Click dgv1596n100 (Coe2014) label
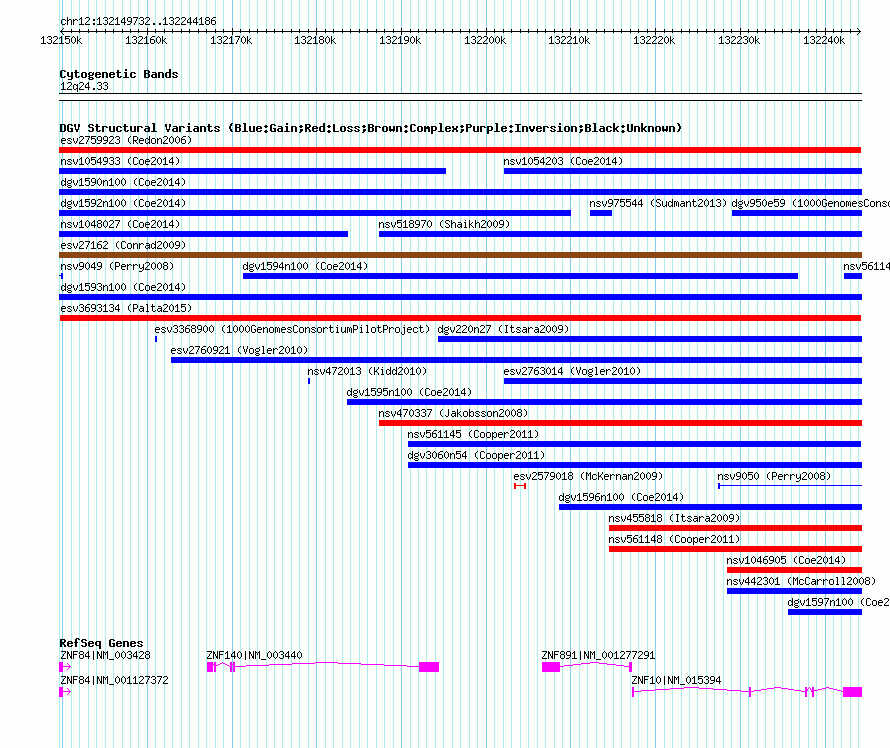This screenshot has width=890, height=748. 622,497
